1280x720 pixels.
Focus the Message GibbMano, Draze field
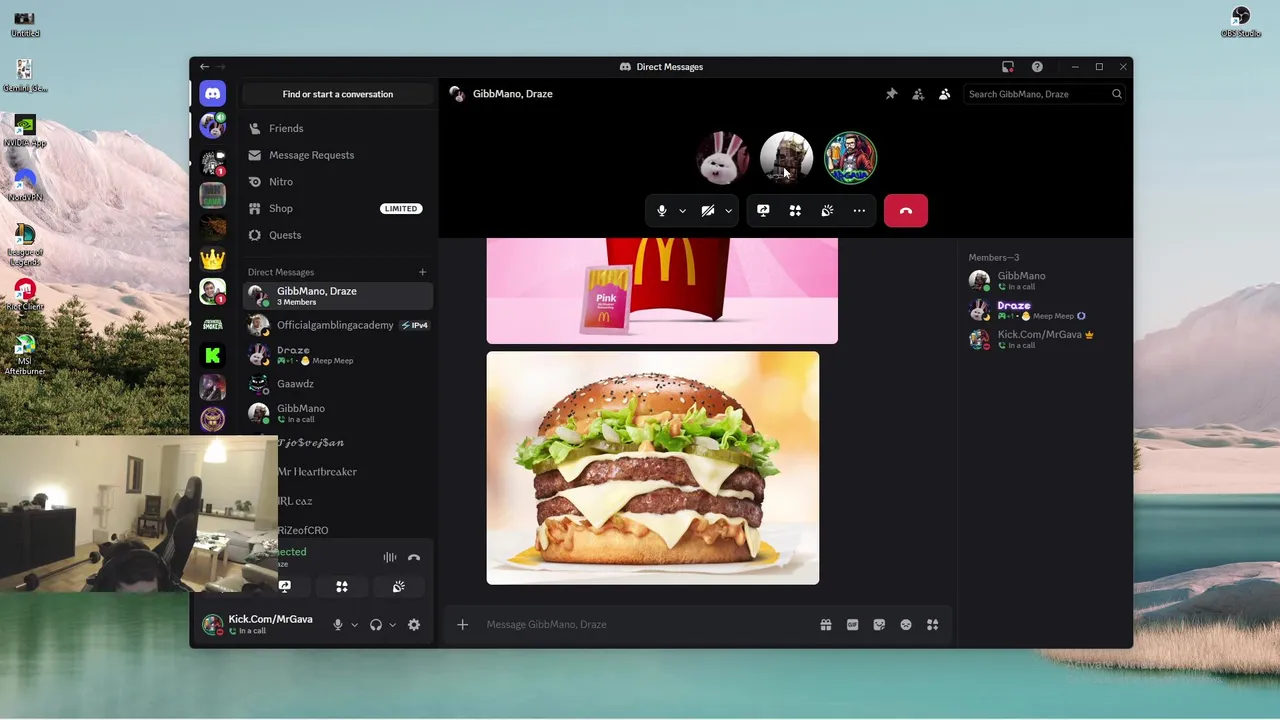pyautogui.click(x=645, y=625)
